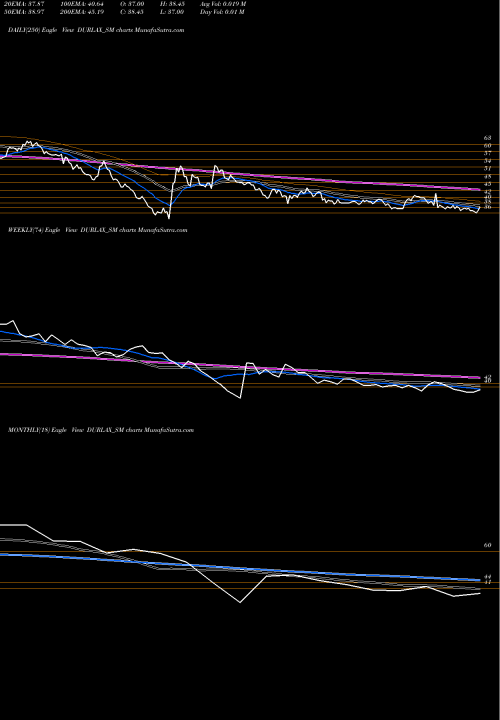
Task: Click the 60 price label on monthly chart
Action: tap(488, 546)
